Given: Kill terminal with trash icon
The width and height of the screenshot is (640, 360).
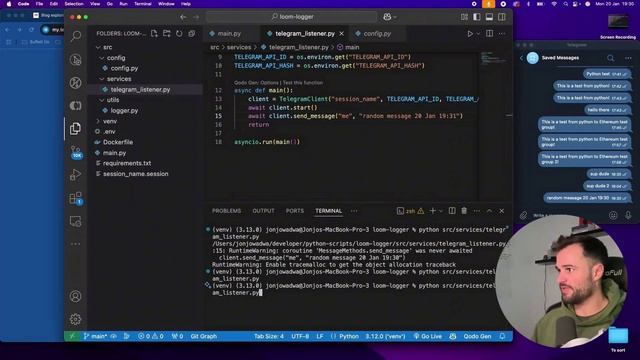Looking at the screenshot, I should pyautogui.click(x=464, y=211).
